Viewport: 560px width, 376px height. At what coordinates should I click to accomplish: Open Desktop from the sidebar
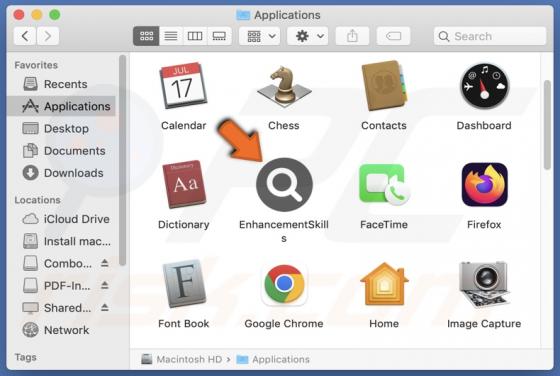coord(61,129)
